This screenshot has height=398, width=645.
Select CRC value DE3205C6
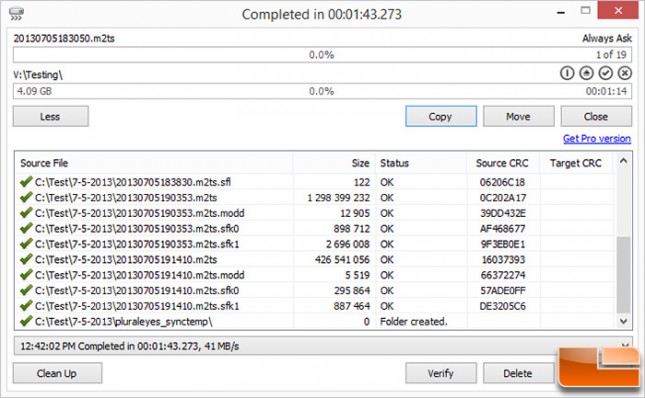(x=503, y=306)
